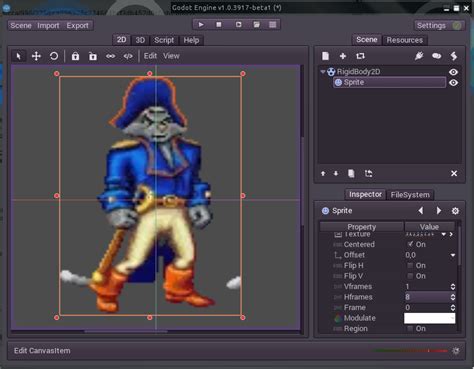474x369 pixels.
Task: Move selected node down in tree
Action: coord(336,173)
